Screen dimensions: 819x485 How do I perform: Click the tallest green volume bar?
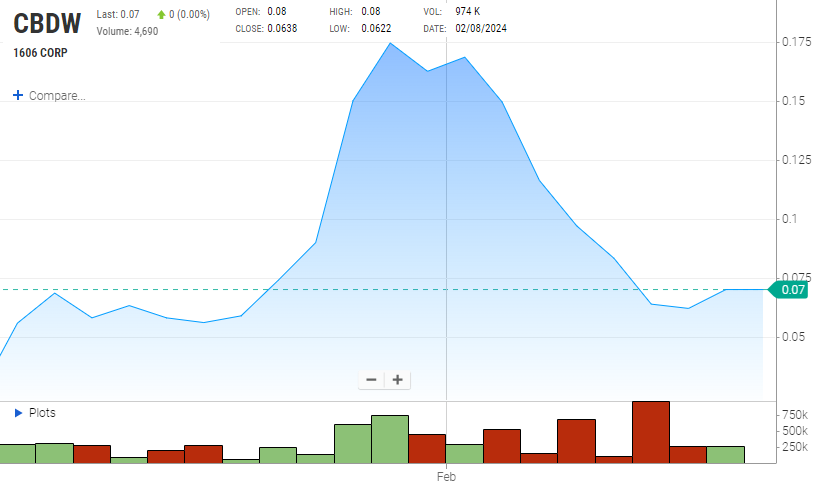(390, 439)
